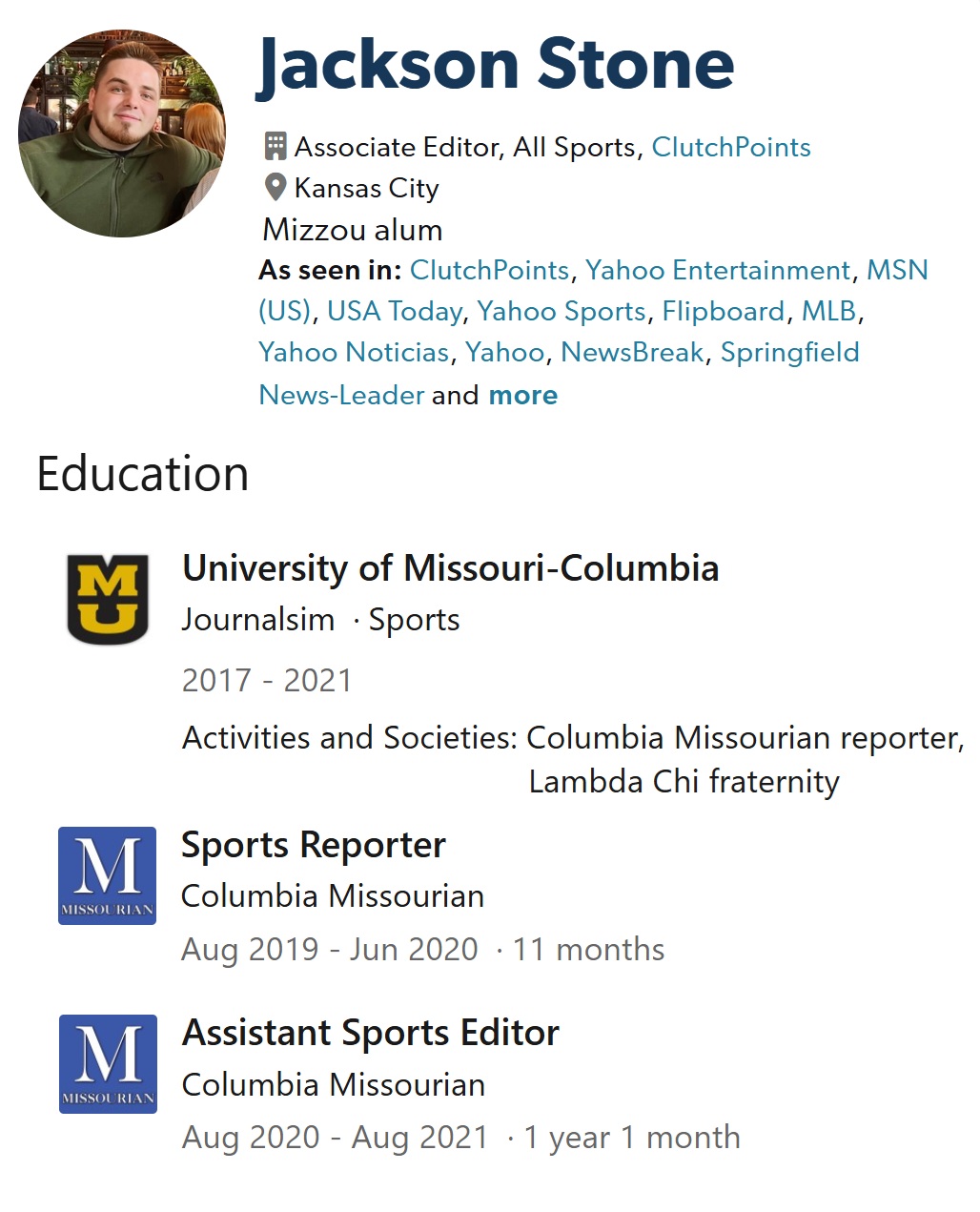Image resolution: width=980 pixels, height=1212 pixels.
Task: Click the Sports Reporter position title
Action: coord(314,846)
